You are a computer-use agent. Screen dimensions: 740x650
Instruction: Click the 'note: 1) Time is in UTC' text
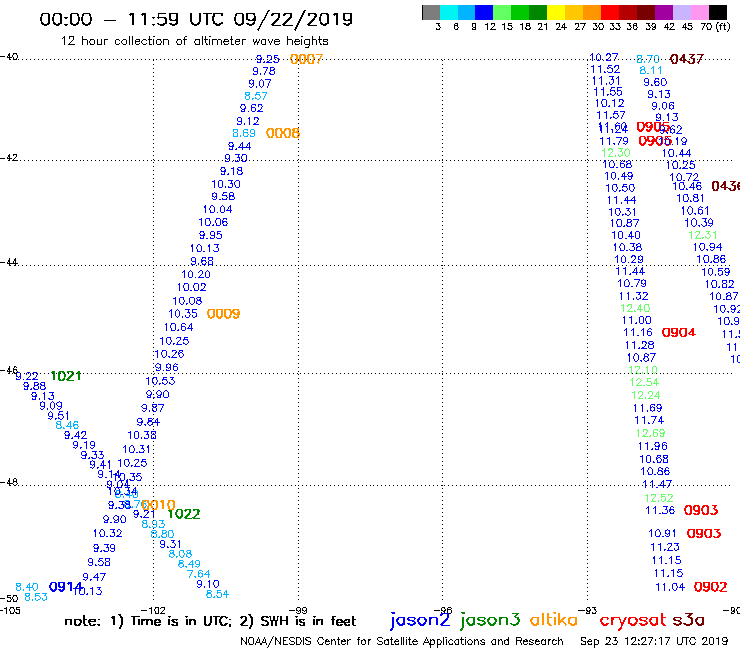(148, 621)
